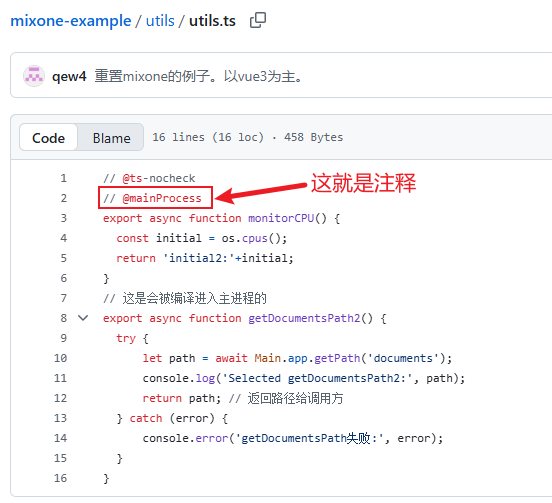This screenshot has width=552, height=503.
Task: Select line number 10
Action: [61, 358]
